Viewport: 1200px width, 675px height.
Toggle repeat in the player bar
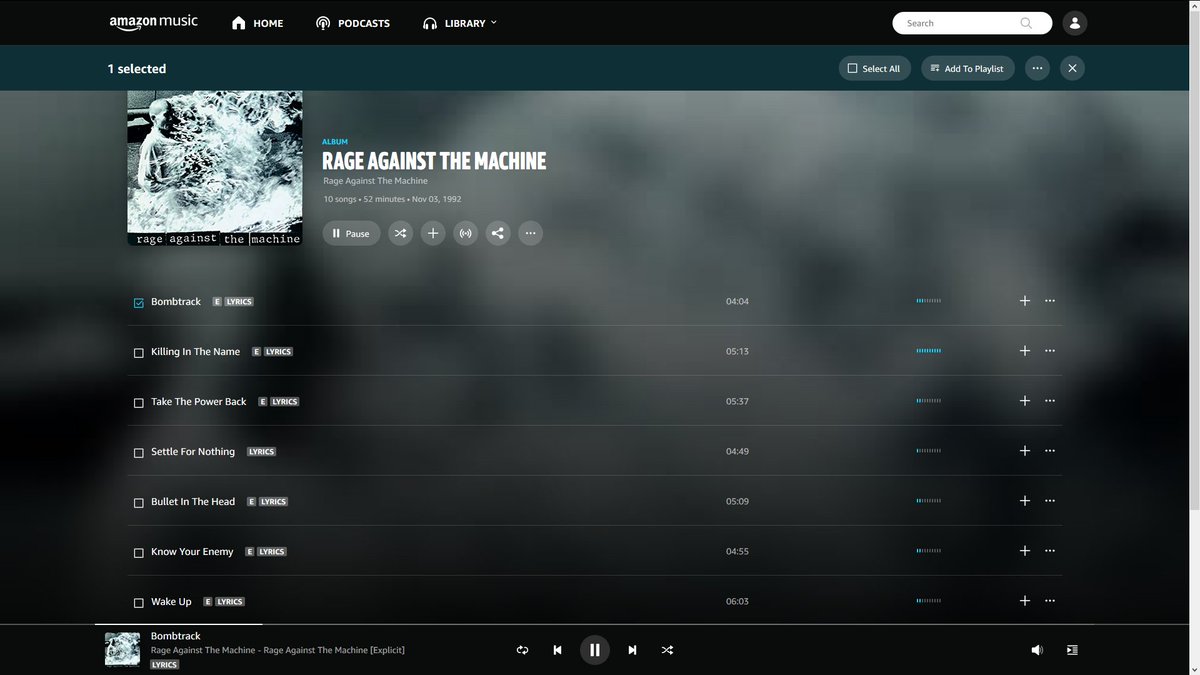pyautogui.click(x=522, y=650)
